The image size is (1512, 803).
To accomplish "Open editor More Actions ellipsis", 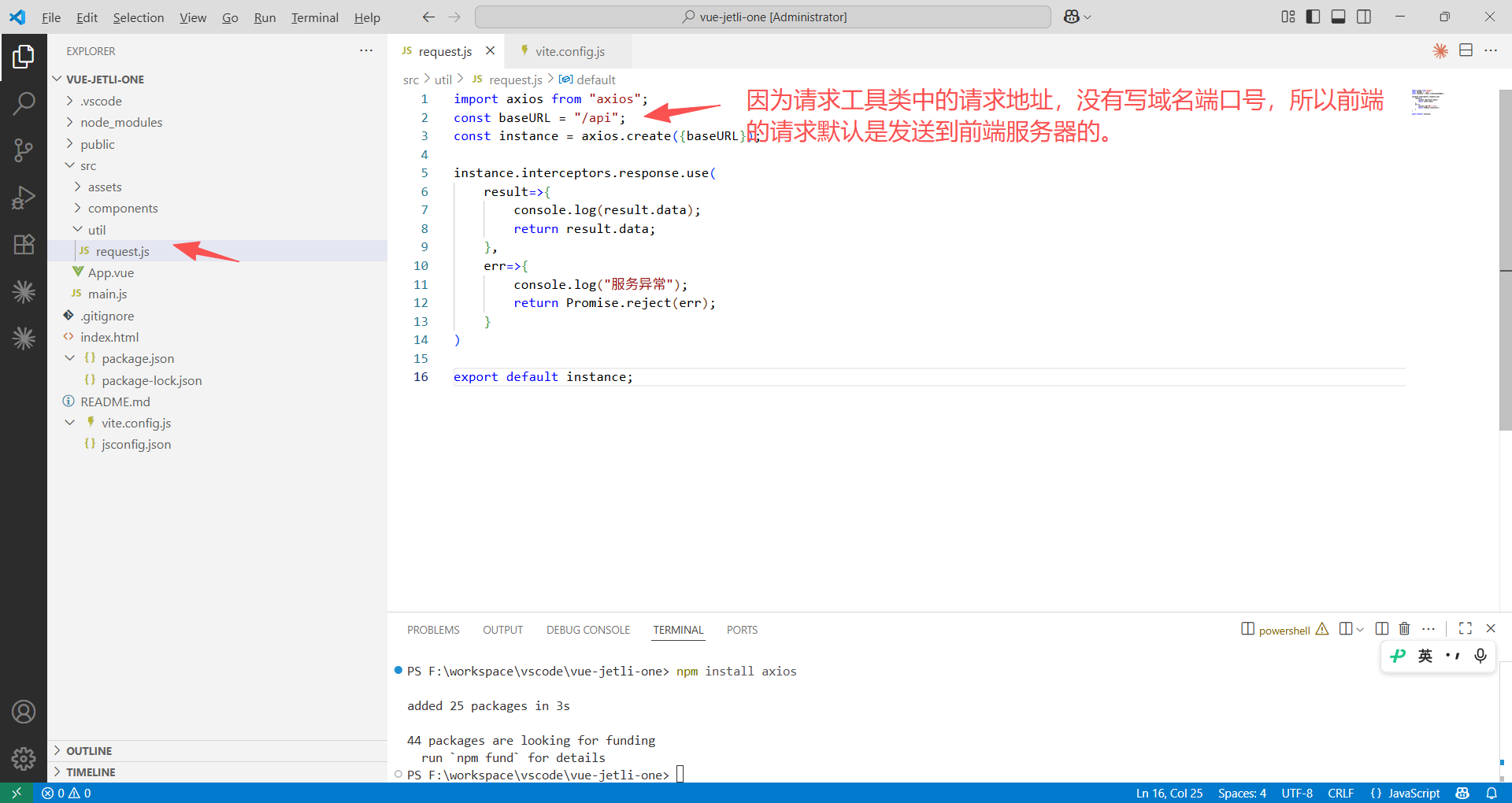I will [x=1491, y=50].
